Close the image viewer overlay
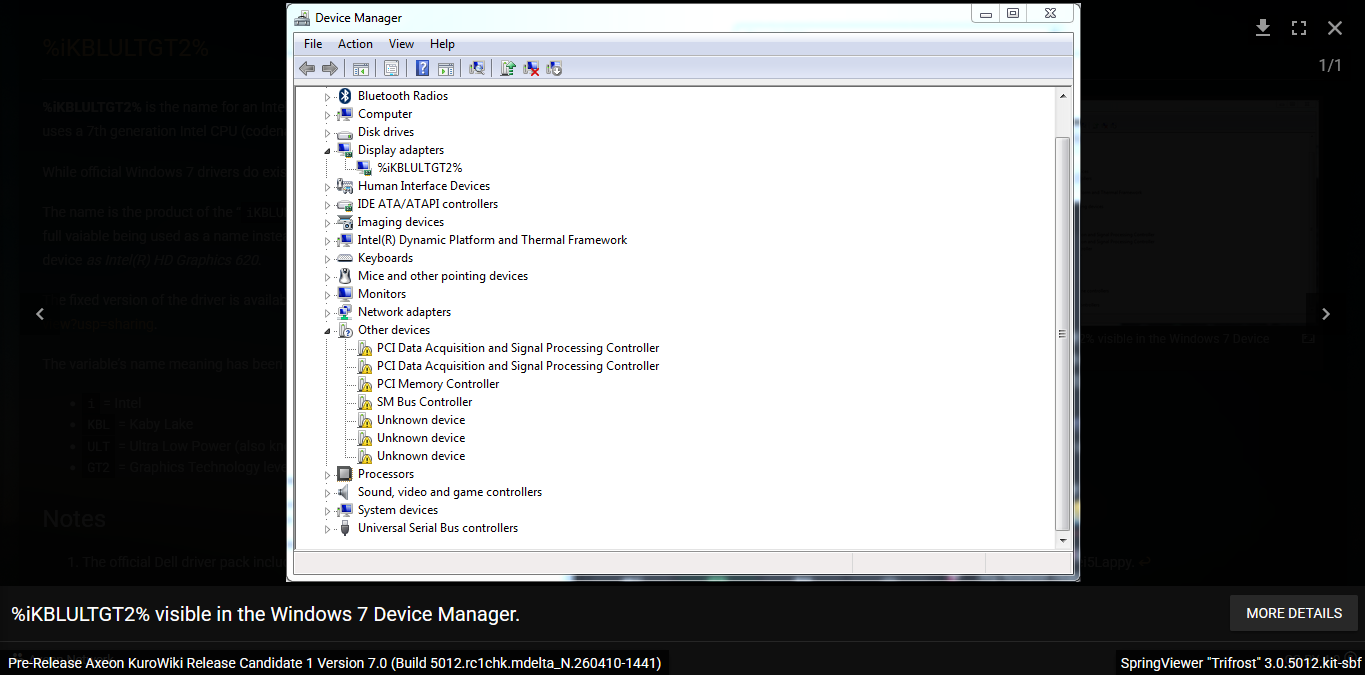Image resolution: width=1365 pixels, height=675 pixels. 1335,28
